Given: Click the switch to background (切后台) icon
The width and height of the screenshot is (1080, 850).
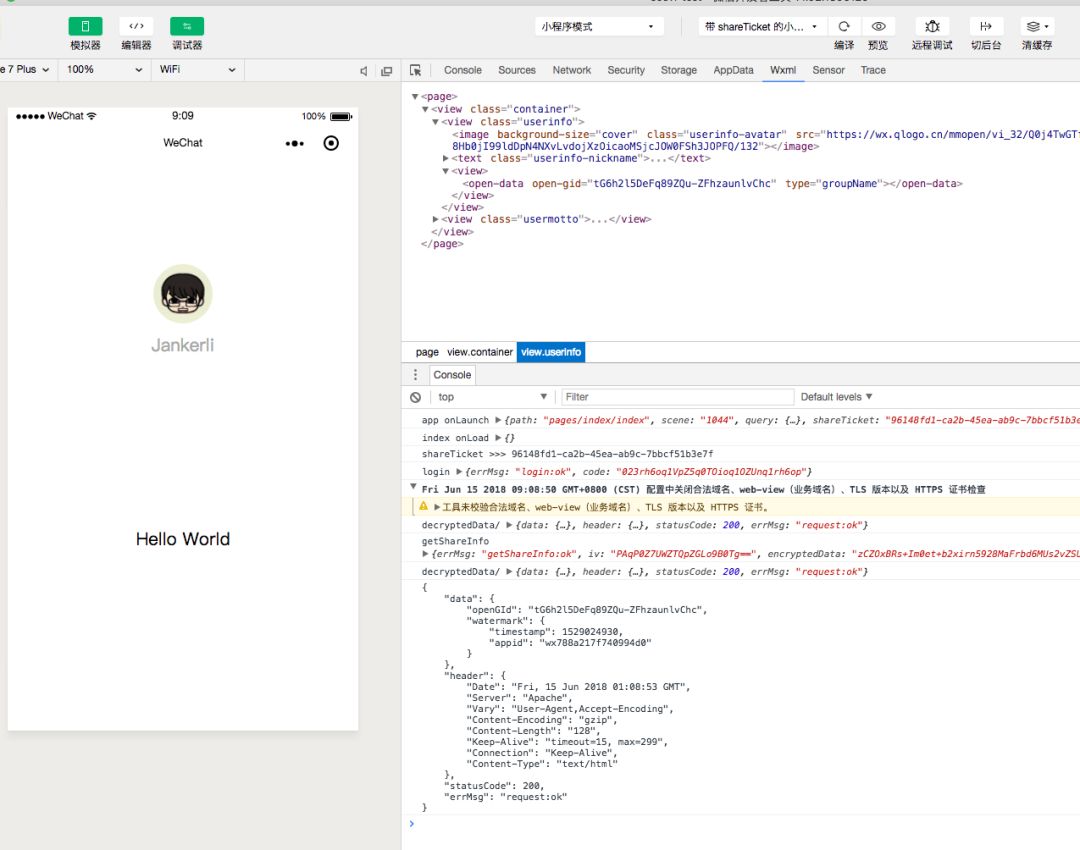Looking at the screenshot, I should (x=986, y=26).
